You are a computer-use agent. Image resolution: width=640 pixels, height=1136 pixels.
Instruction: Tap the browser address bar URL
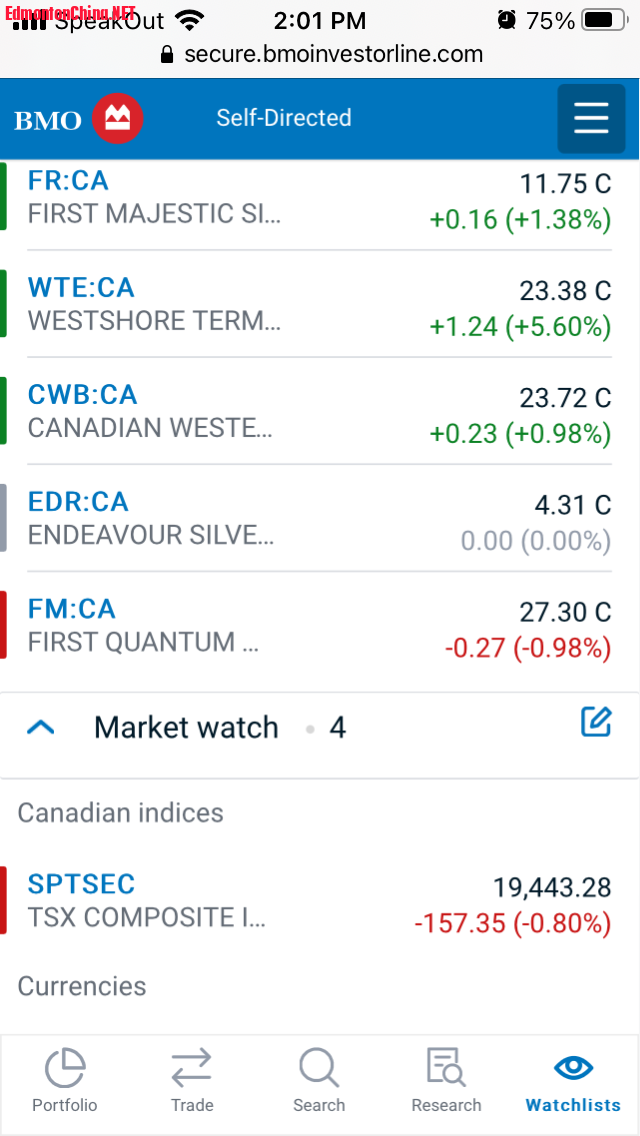333,54
